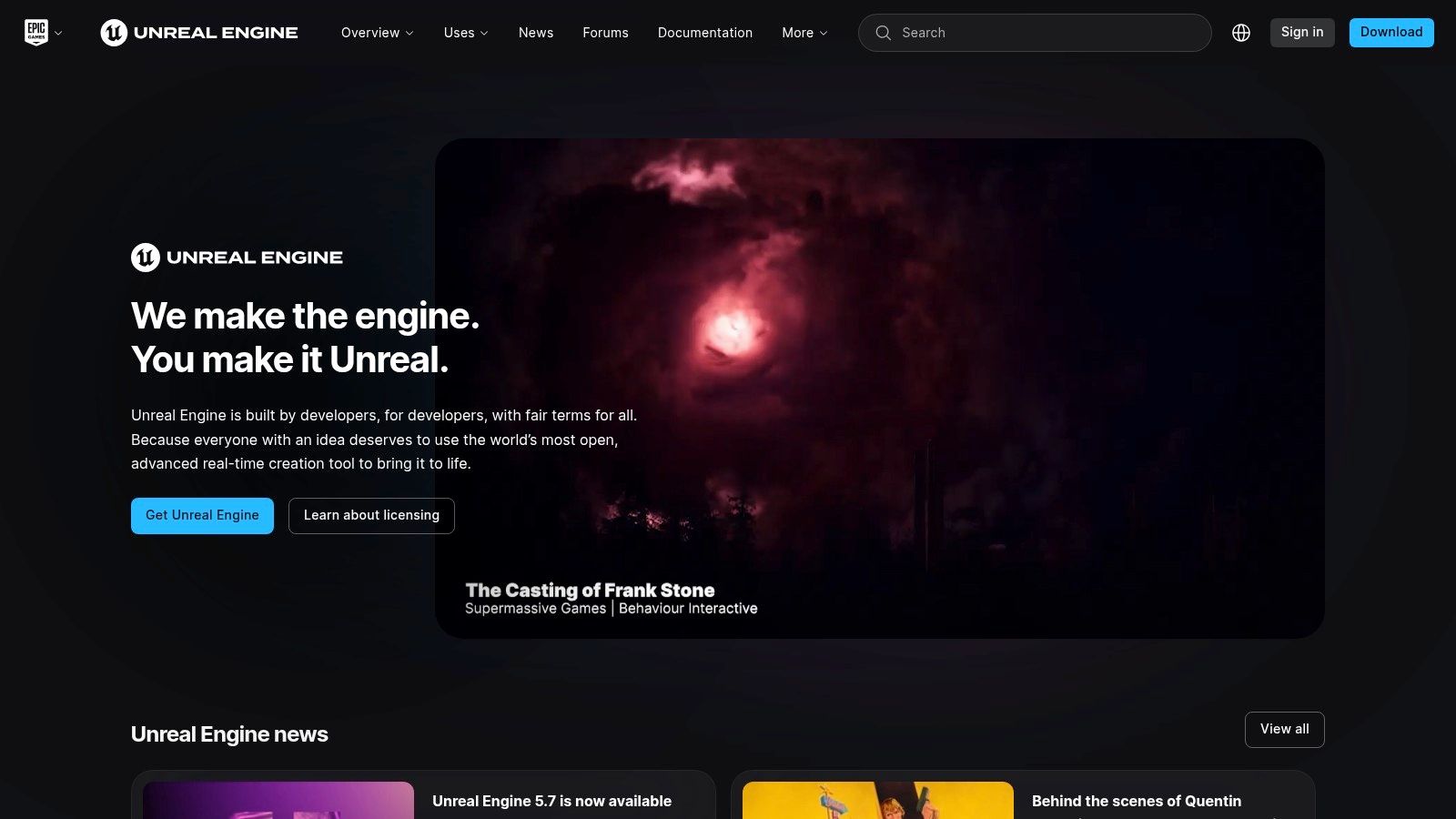The image size is (1456, 819).
Task: Open the Forums link
Action: [x=605, y=33]
